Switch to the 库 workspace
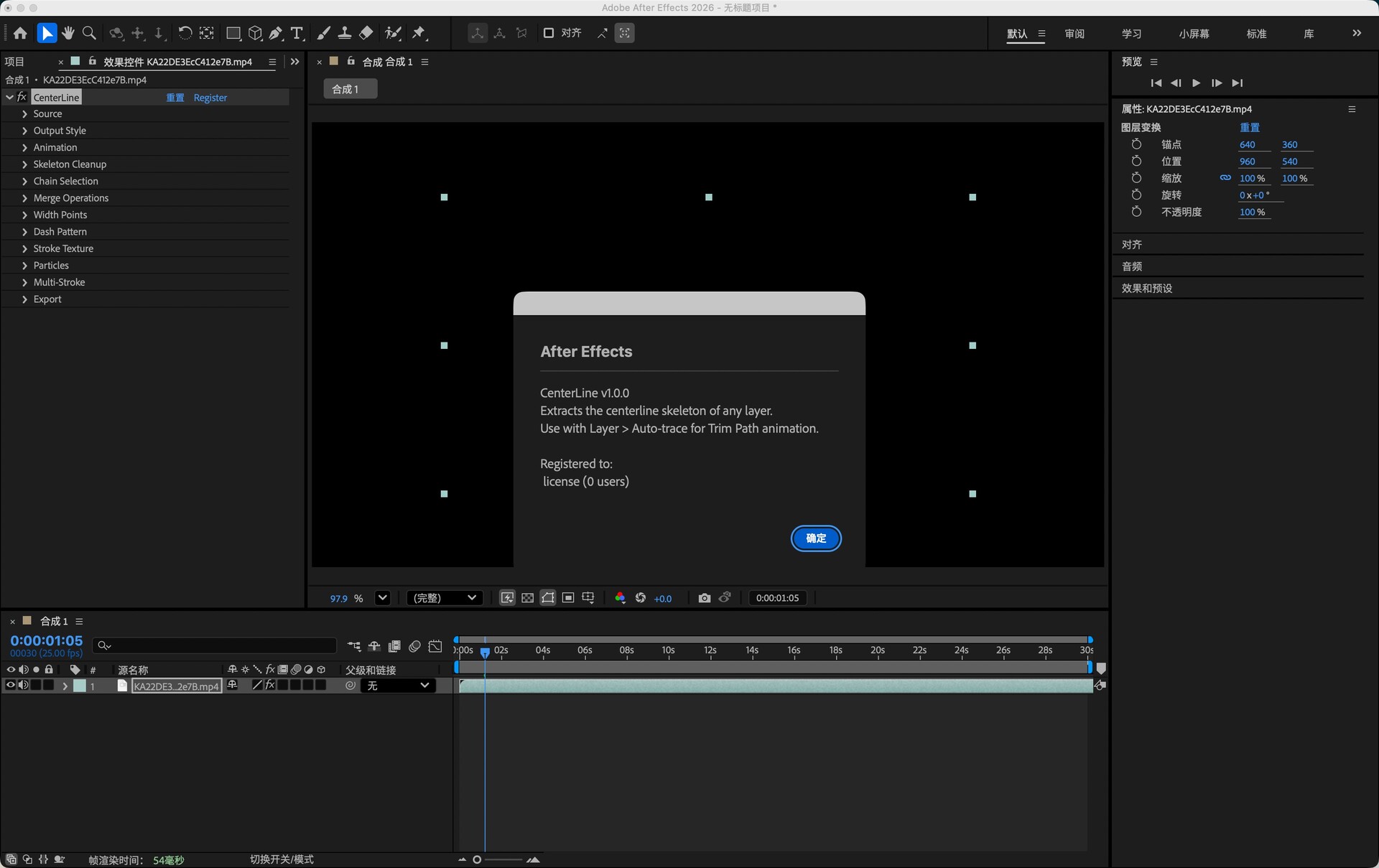The image size is (1379, 868). click(x=1309, y=34)
